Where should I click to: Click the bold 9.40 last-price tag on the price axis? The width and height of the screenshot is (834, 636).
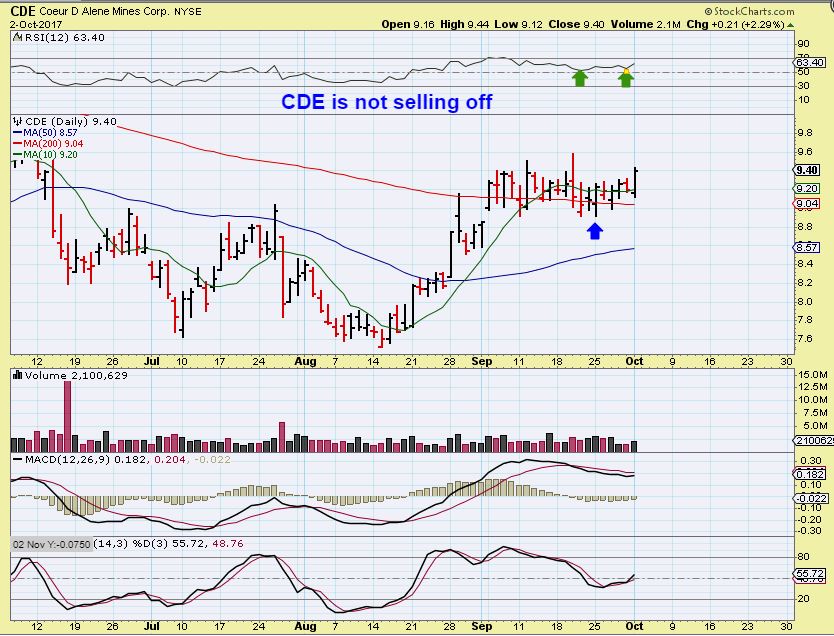click(x=807, y=170)
